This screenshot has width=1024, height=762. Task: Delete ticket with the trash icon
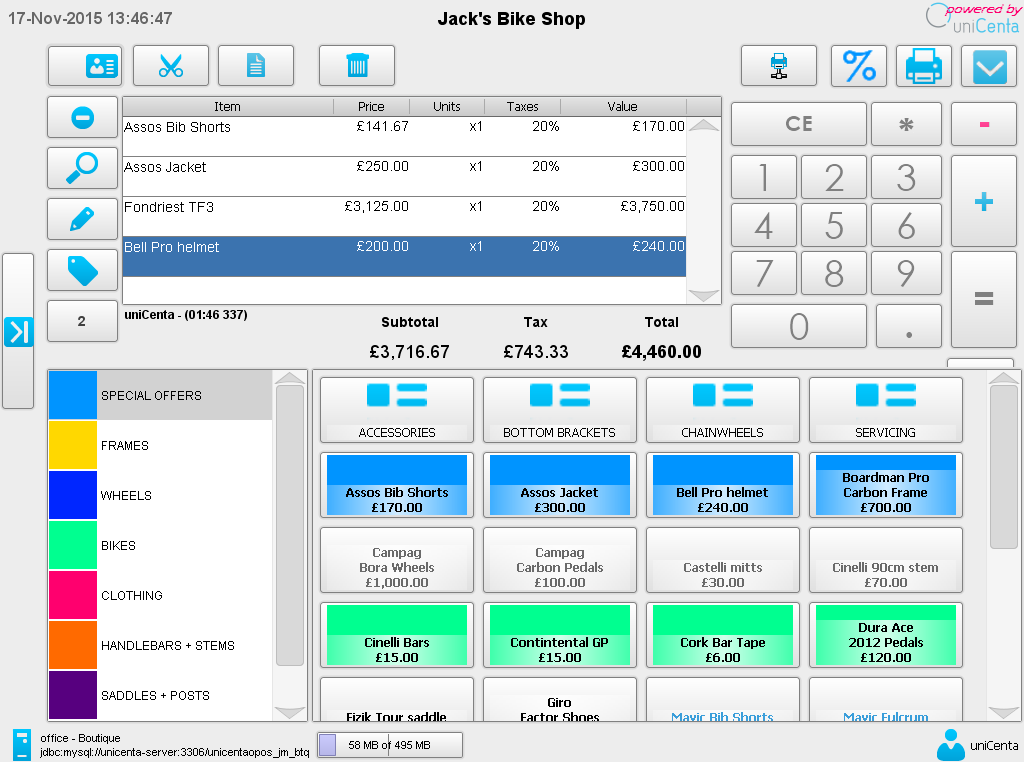[x=357, y=65]
